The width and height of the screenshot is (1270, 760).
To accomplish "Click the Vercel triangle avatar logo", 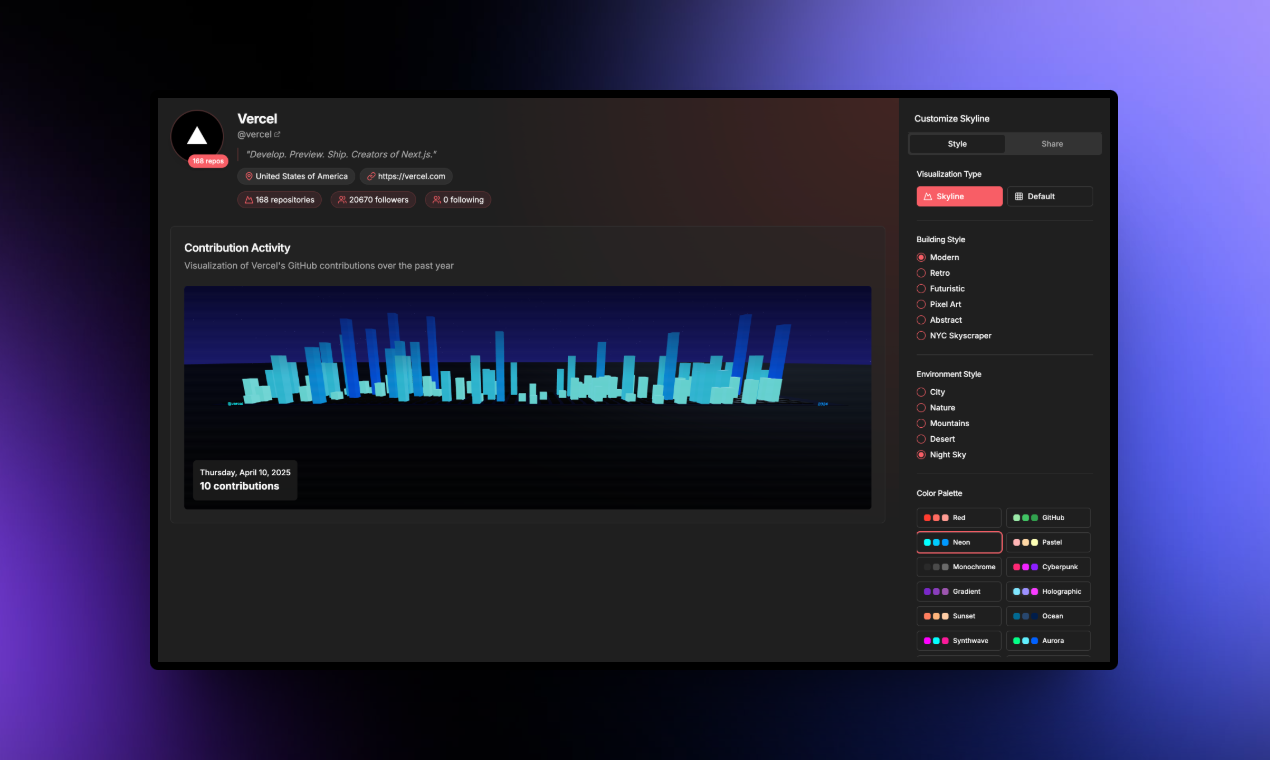I will [x=197, y=136].
